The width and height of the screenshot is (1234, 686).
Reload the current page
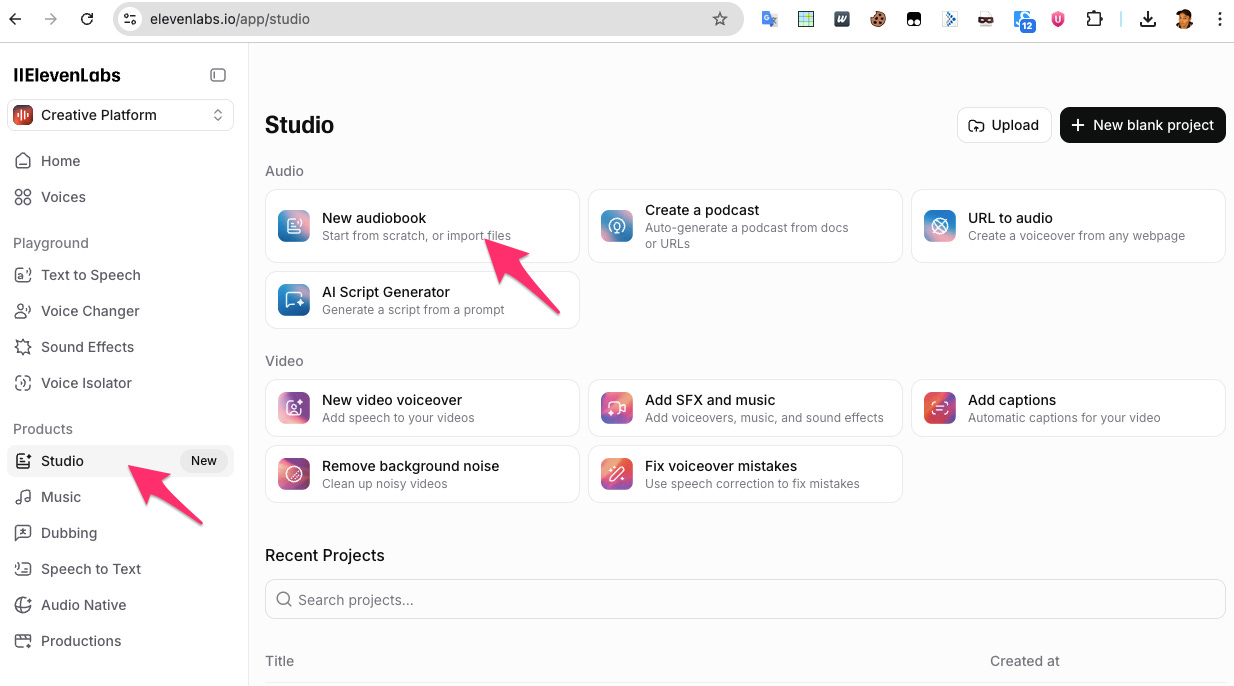(x=87, y=19)
